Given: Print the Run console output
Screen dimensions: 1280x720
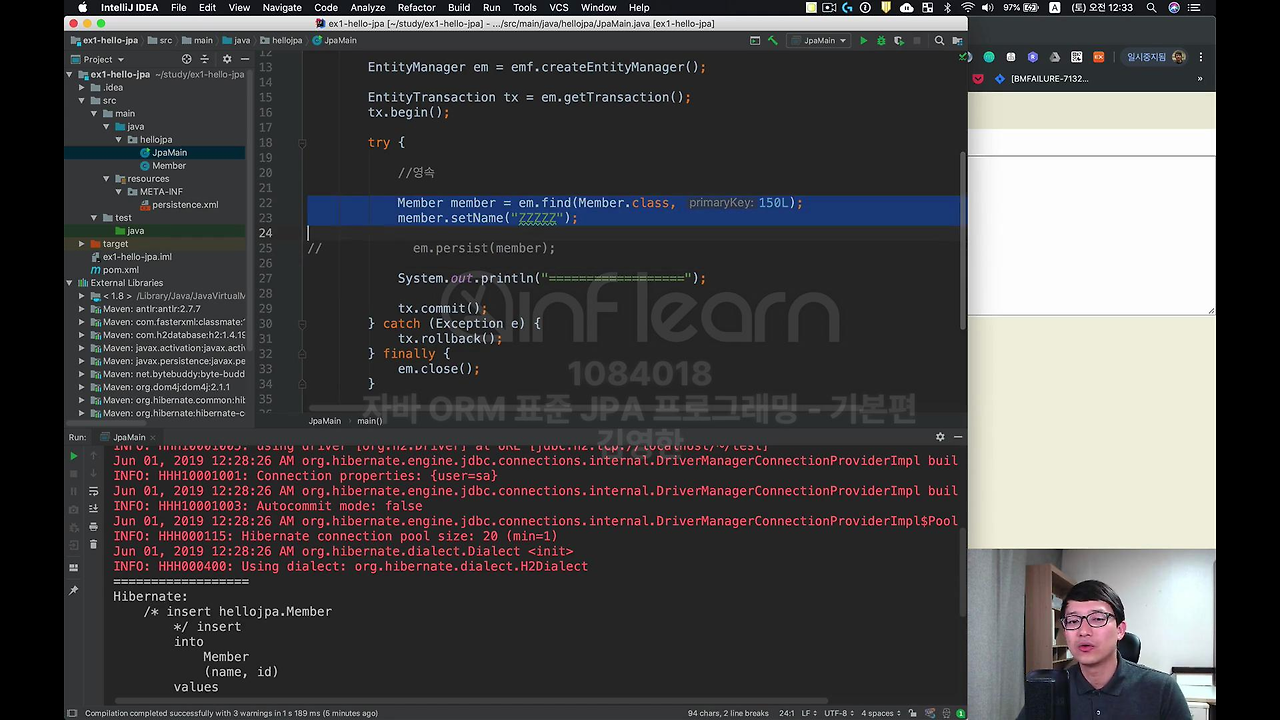Looking at the screenshot, I should (93, 527).
